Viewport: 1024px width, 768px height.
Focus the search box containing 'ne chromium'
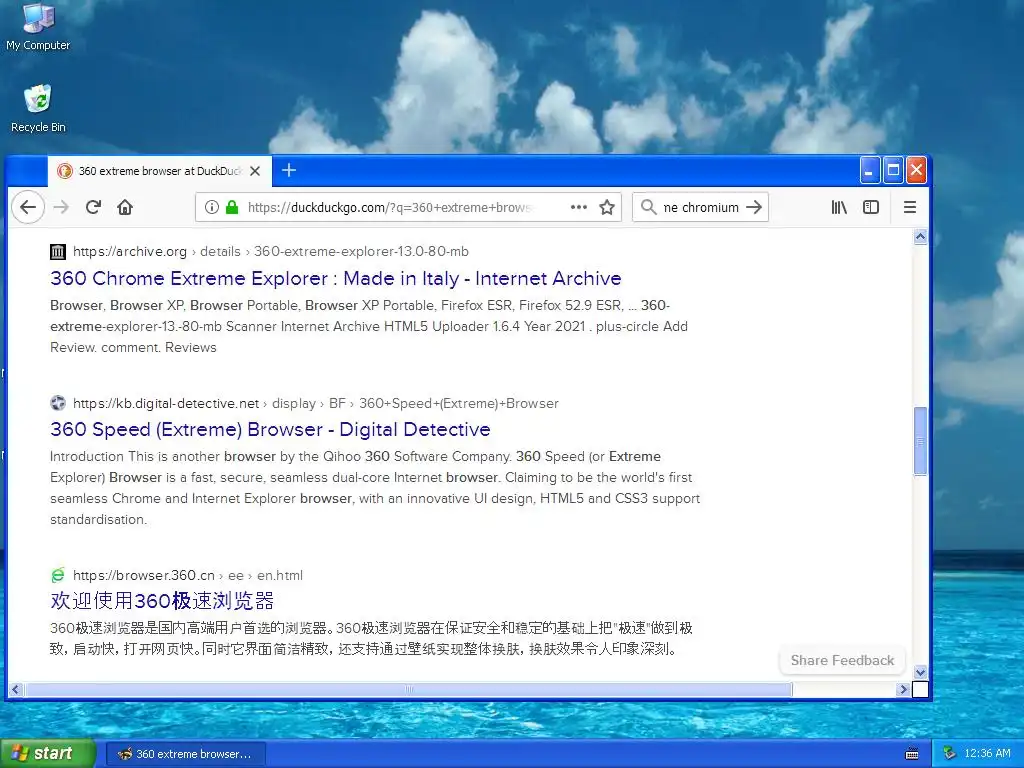(701, 208)
